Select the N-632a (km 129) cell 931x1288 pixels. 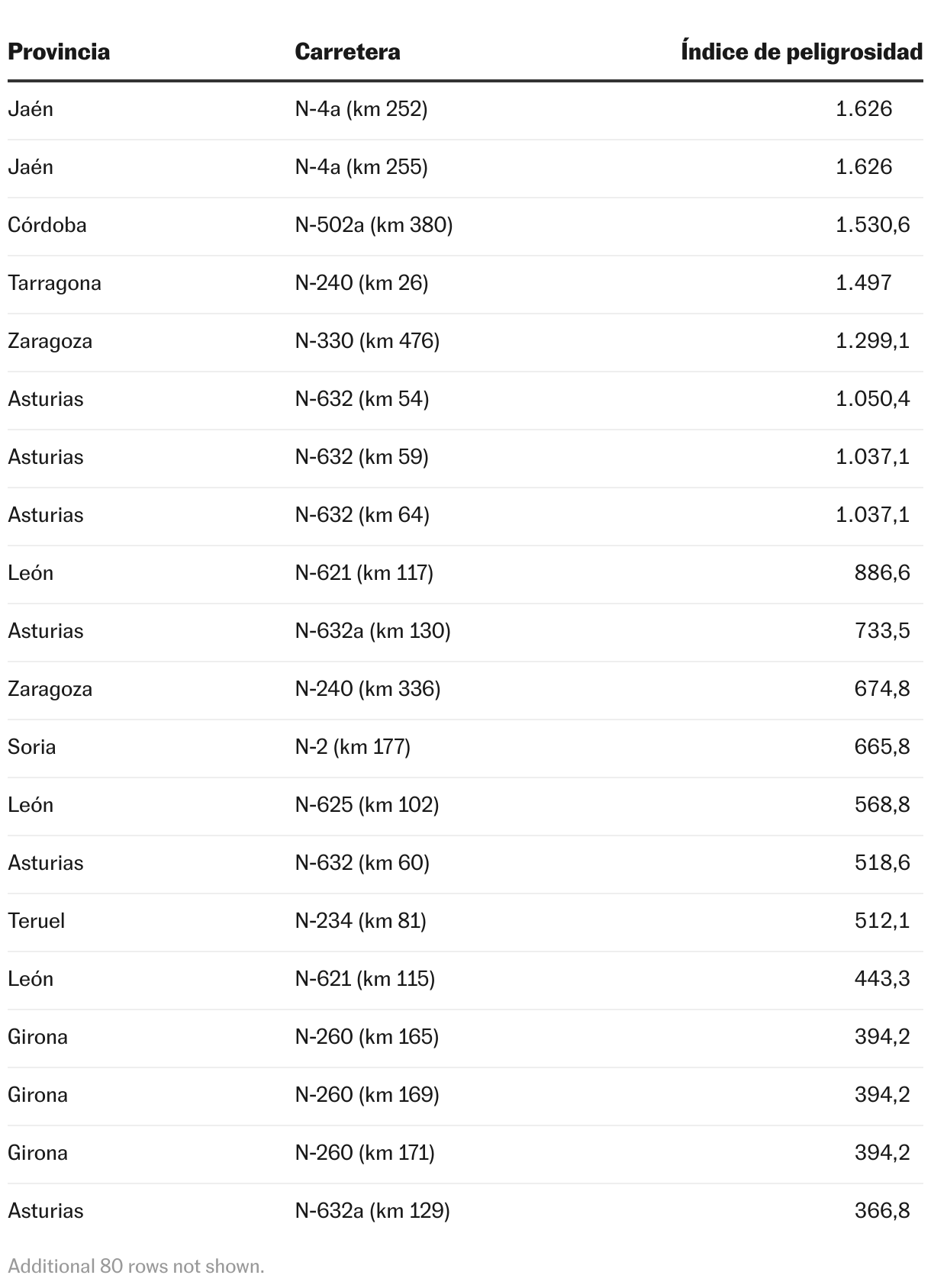pyautogui.click(x=372, y=1211)
